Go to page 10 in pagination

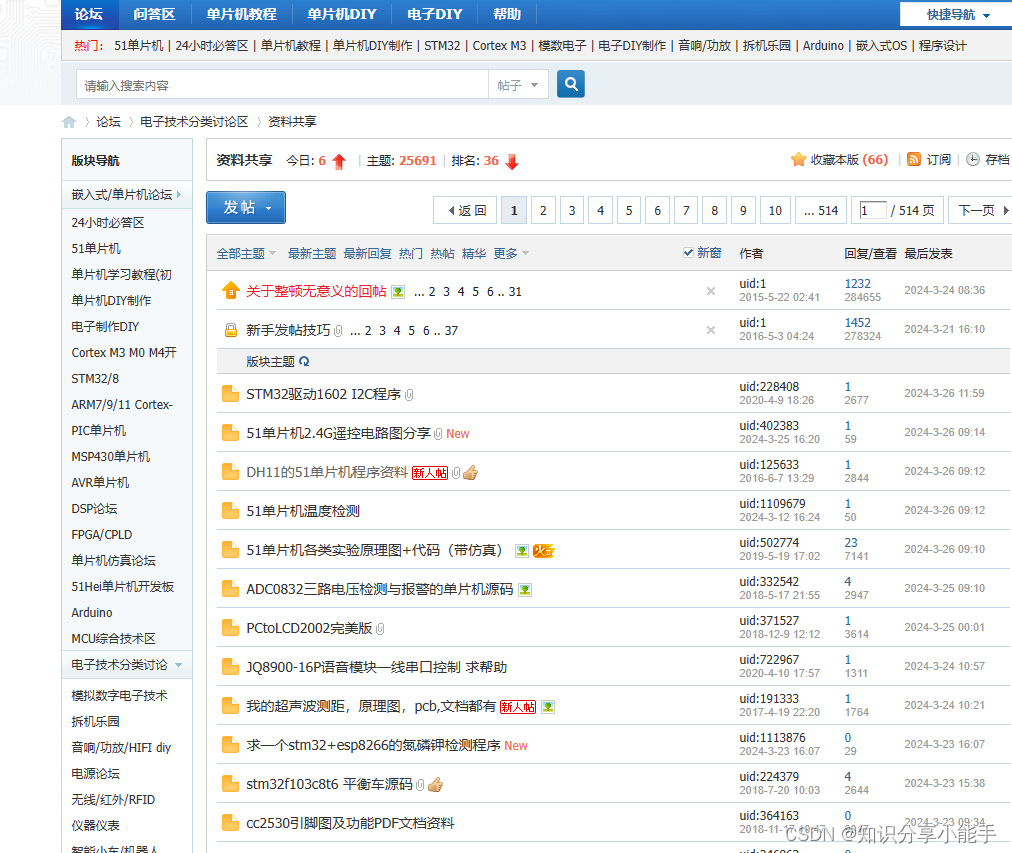coord(774,210)
